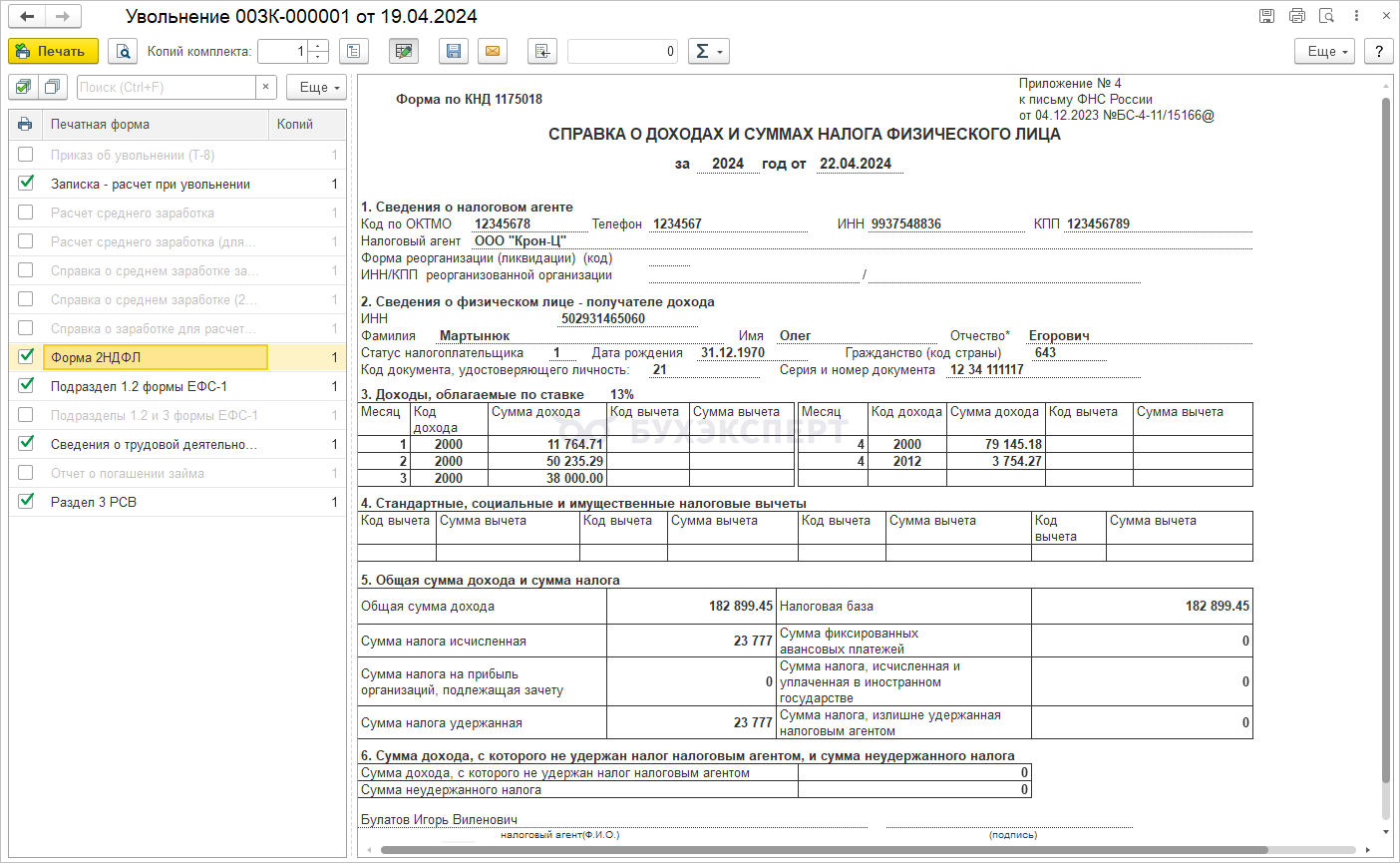1400x863 pixels.
Task: Click the printer icon in title bar
Action: 1296,16
